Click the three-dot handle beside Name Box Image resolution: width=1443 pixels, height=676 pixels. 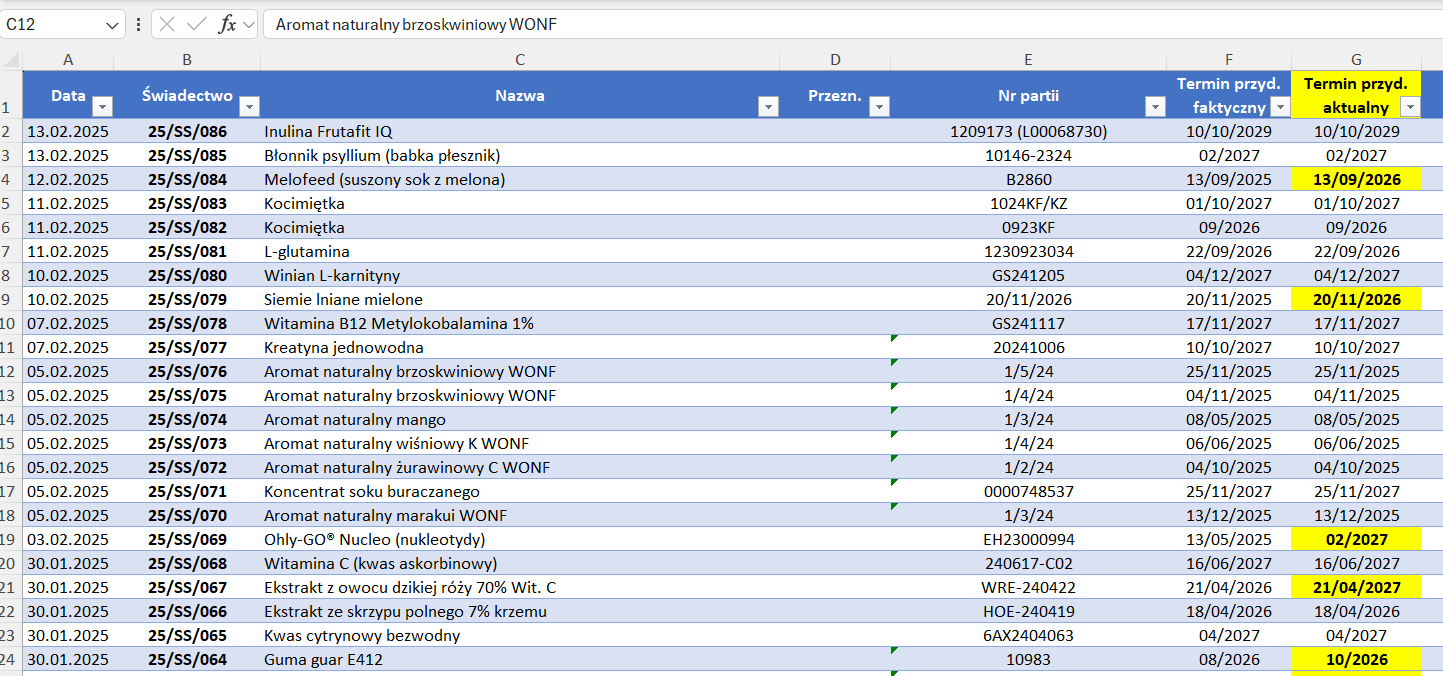tap(138, 25)
